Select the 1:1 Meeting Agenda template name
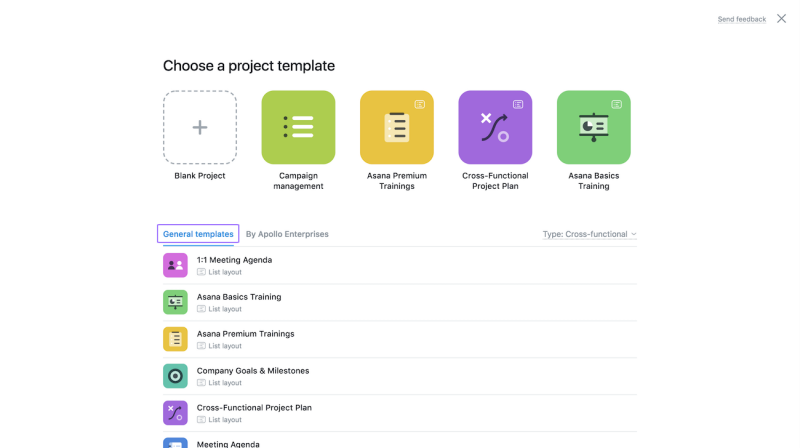The height and width of the screenshot is (448, 800). pos(234,260)
